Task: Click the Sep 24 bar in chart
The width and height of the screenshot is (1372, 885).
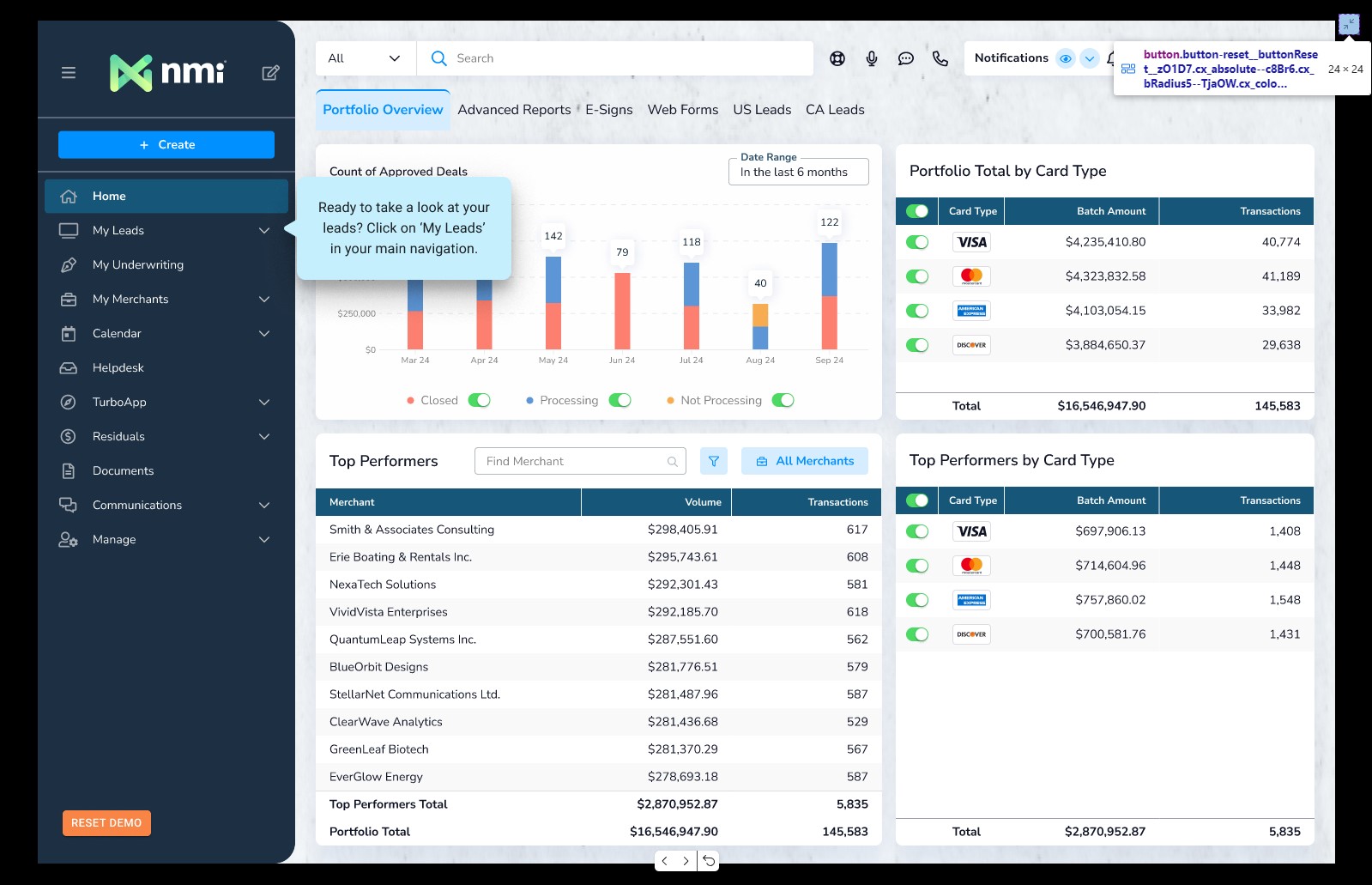Action: point(829,296)
